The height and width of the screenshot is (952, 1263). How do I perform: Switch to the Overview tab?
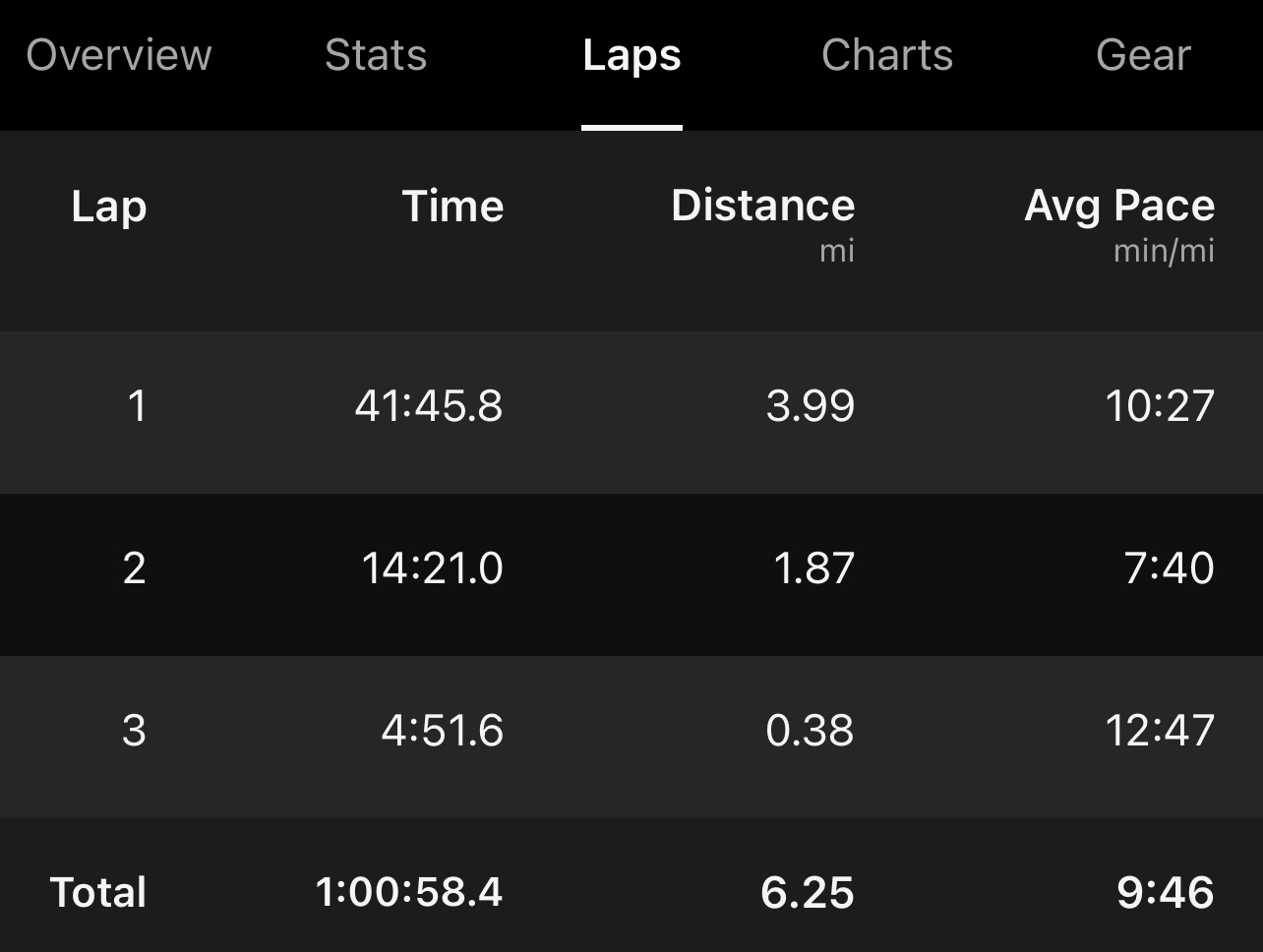coord(118,56)
